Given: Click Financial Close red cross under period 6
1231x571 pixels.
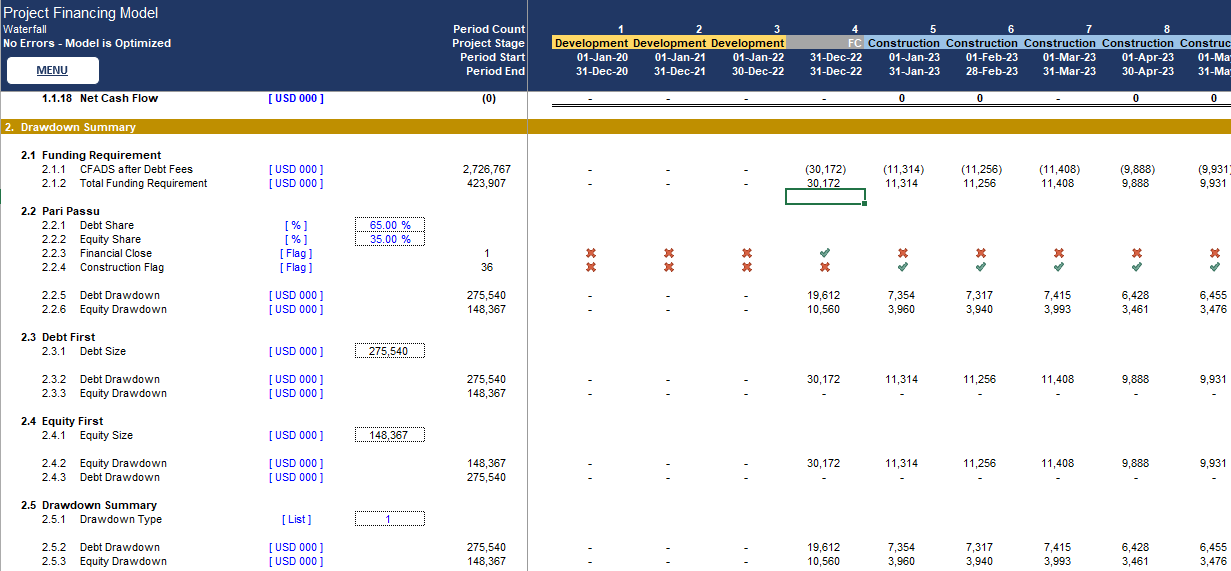Looking at the screenshot, I should click(x=981, y=254).
